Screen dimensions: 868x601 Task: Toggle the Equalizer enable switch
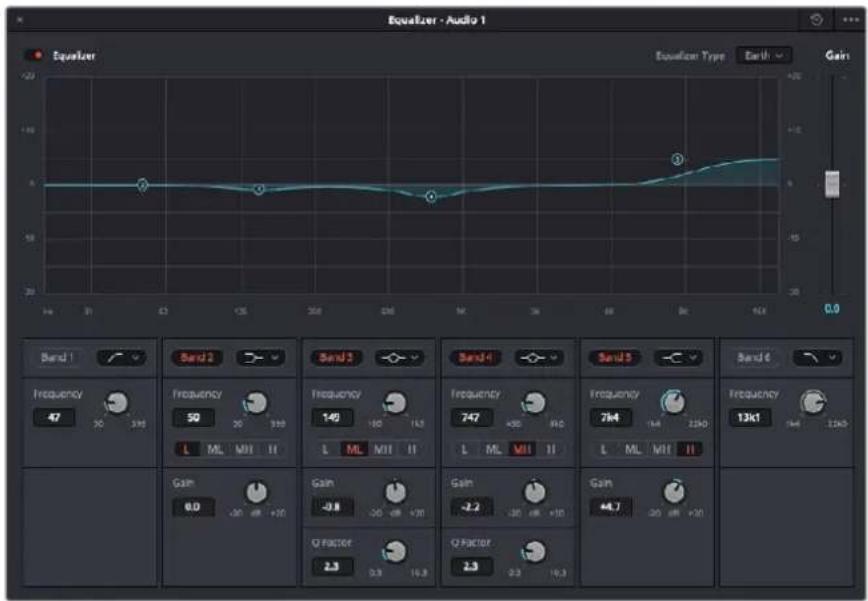point(34,55)
